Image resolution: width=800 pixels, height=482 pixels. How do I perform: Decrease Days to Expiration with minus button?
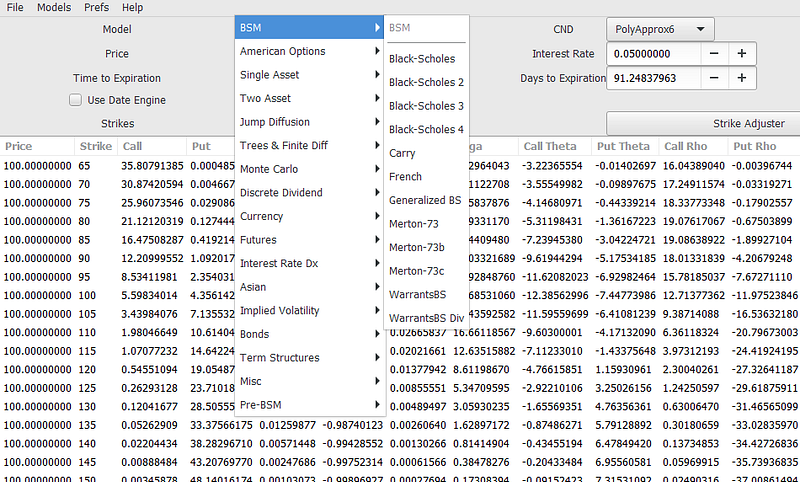click(714, 78)
